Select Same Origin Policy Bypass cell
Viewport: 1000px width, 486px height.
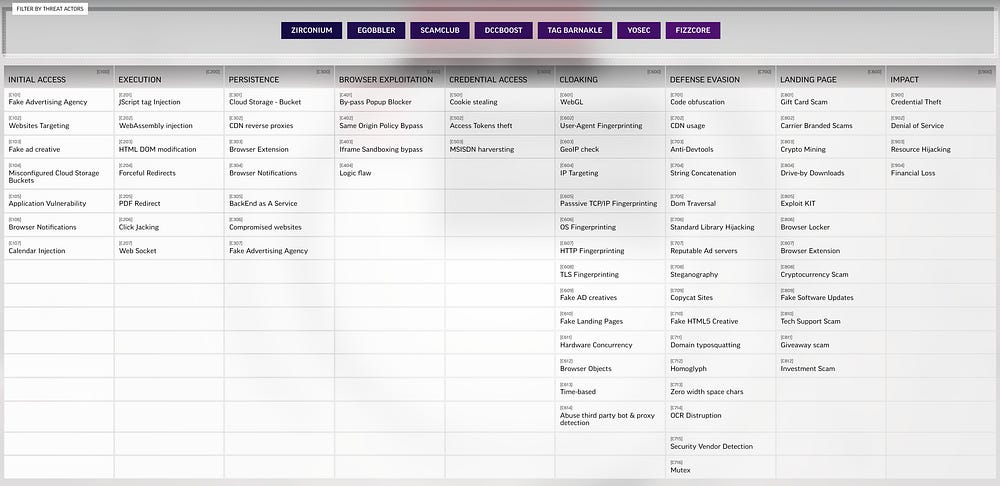click(390, 123)
